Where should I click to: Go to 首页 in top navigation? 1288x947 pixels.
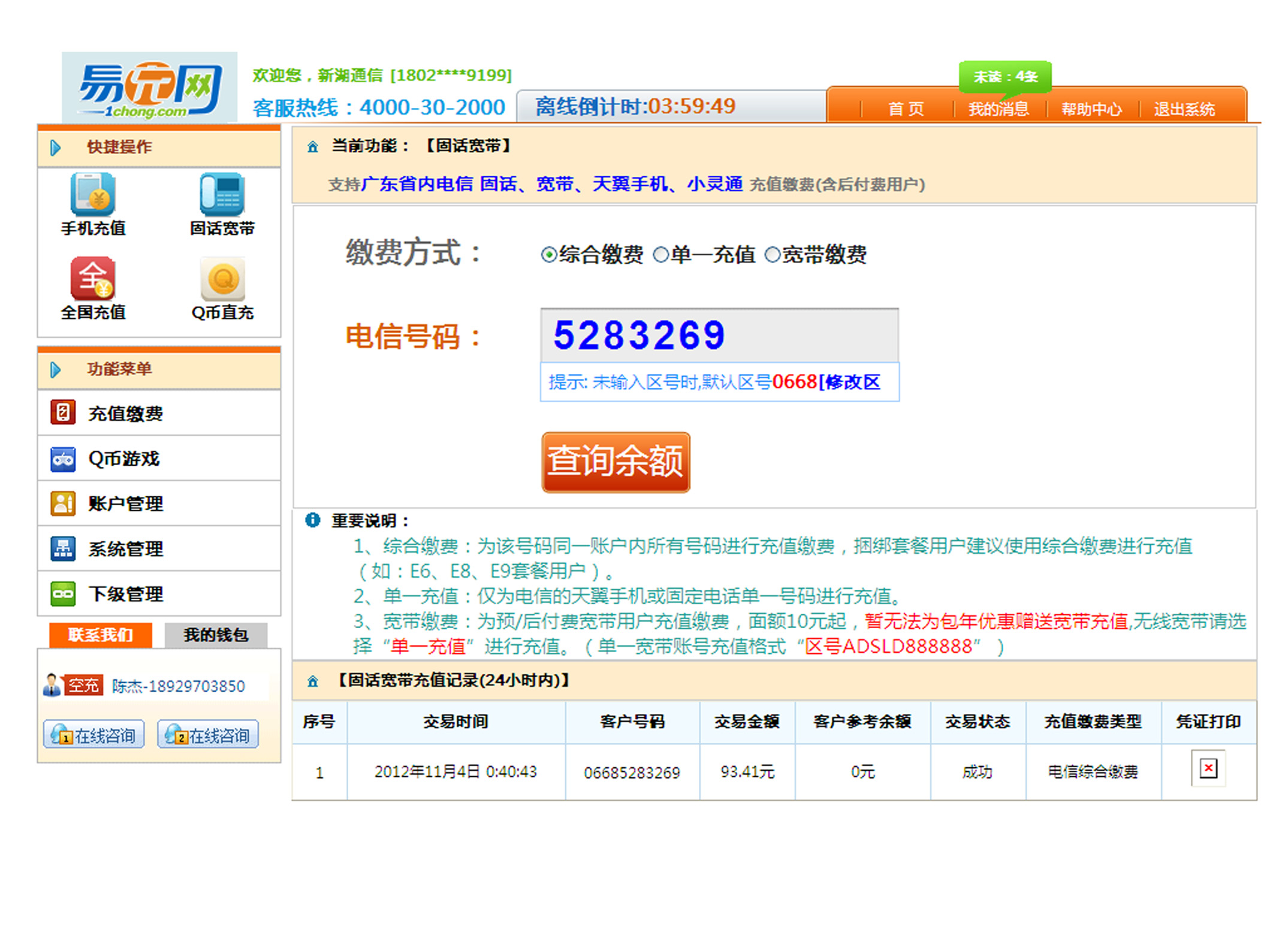(x=906, y=109)
